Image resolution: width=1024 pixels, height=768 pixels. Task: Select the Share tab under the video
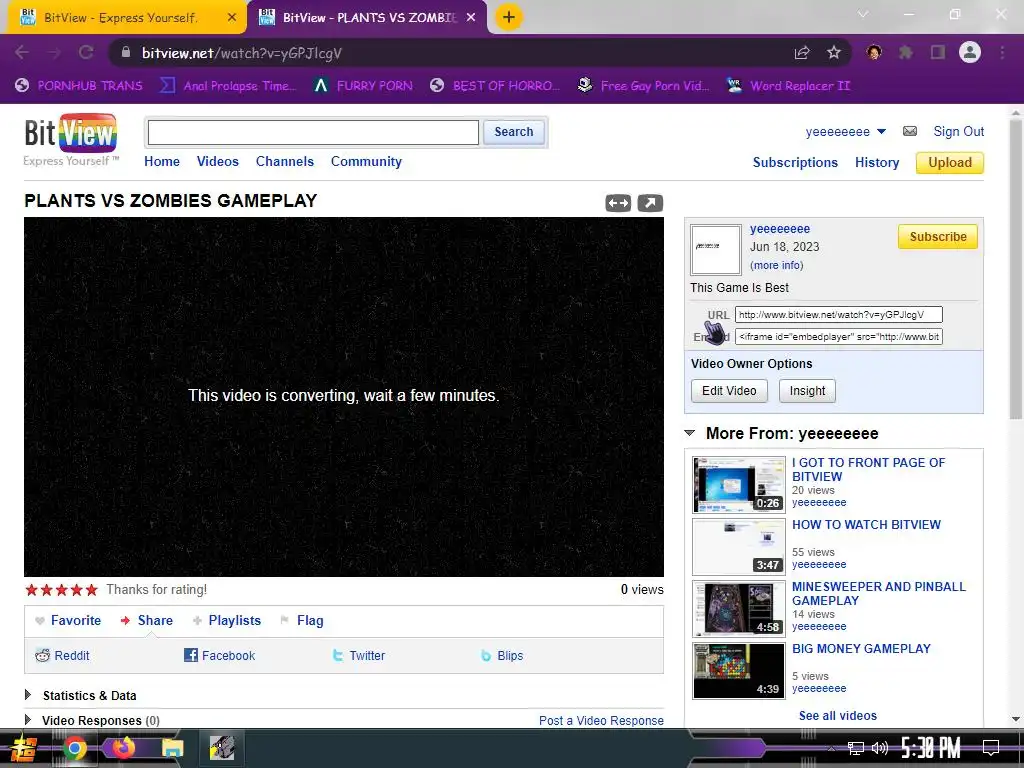pos(147,620)
